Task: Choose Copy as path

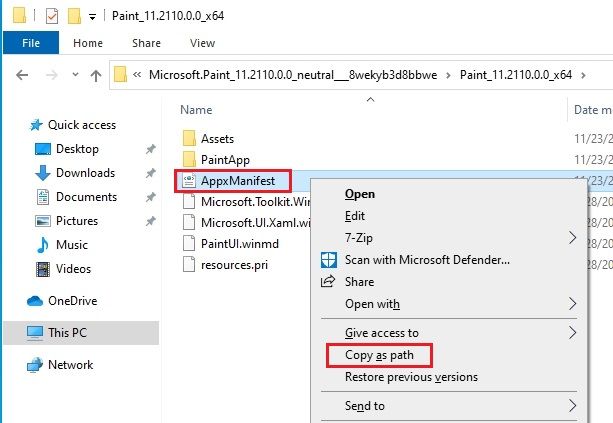Action: tap(449, 355)
